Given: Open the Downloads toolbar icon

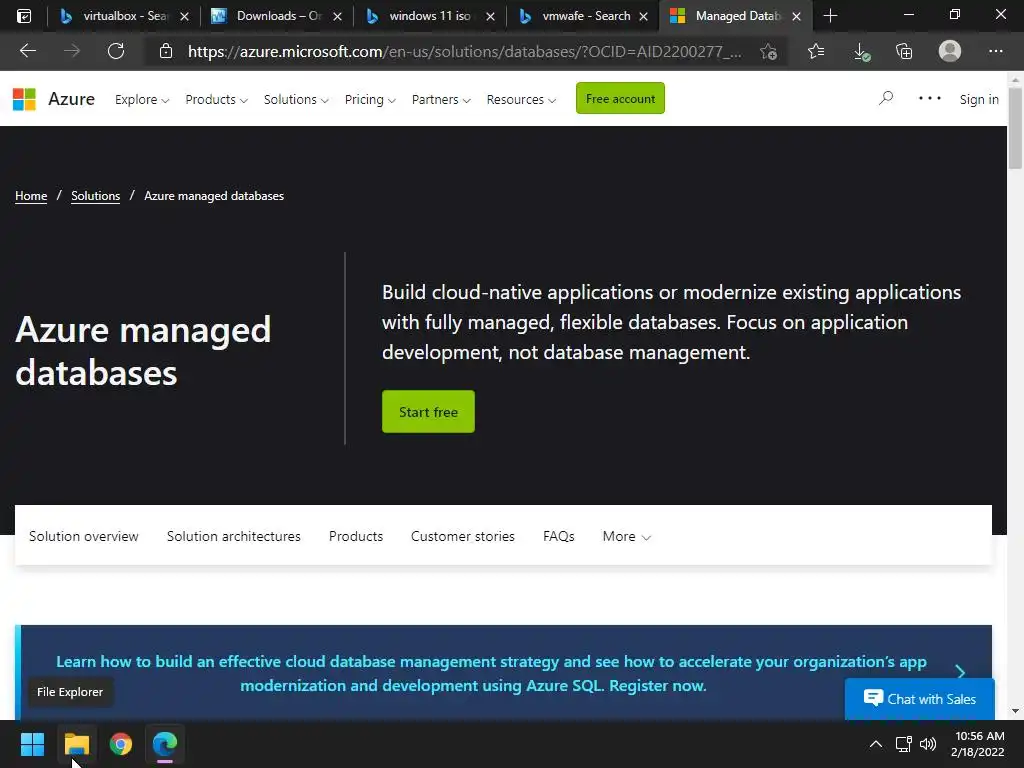Looking at the screenshot, I should pos(861,52).
